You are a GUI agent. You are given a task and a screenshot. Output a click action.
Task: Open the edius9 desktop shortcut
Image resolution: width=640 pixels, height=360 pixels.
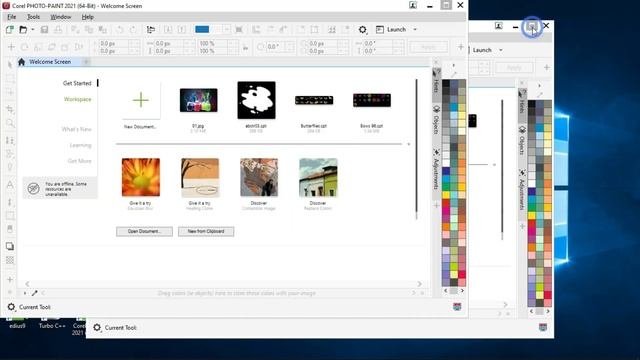click(17, 322)
